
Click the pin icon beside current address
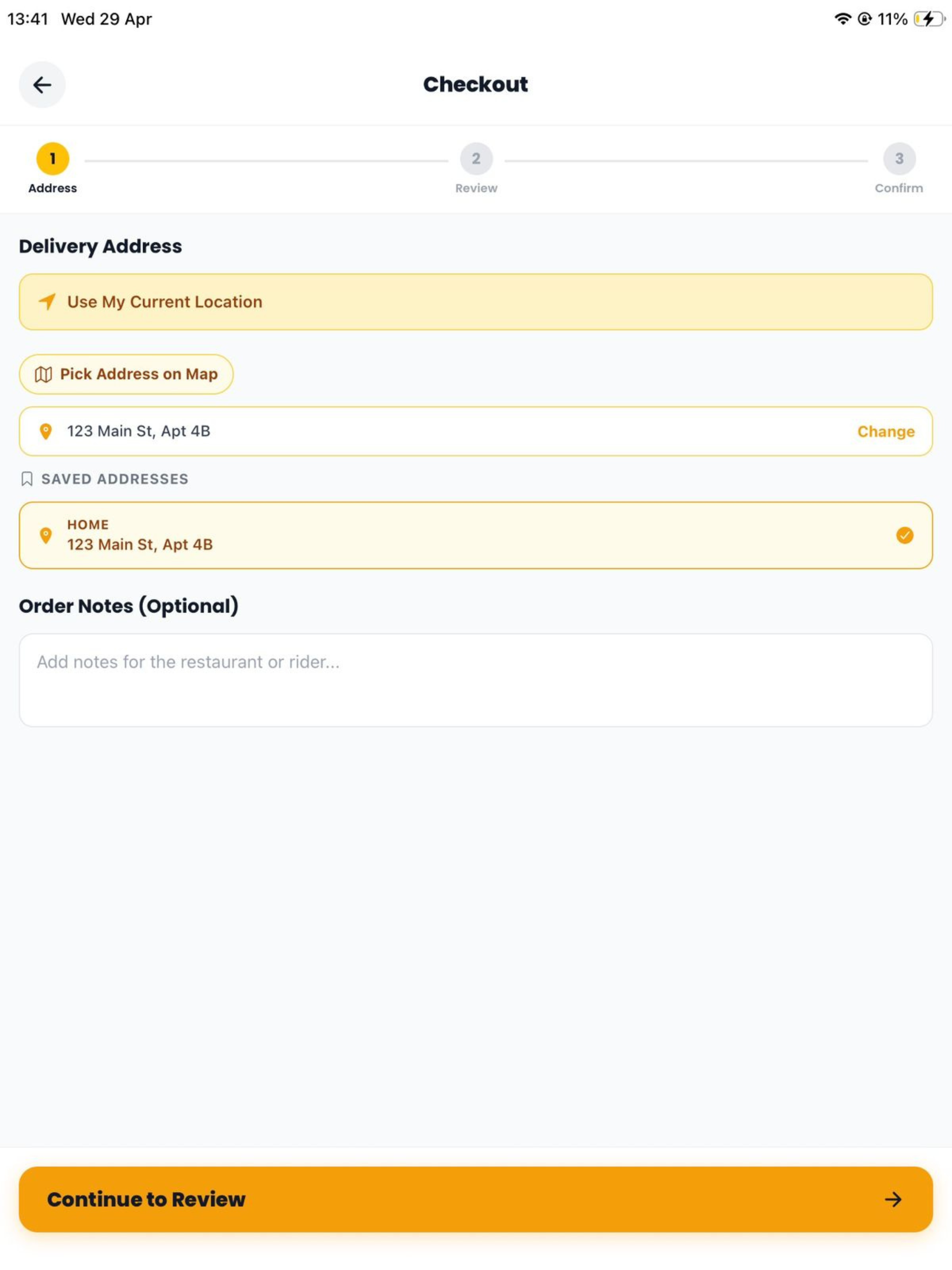(x=45, y=431)
